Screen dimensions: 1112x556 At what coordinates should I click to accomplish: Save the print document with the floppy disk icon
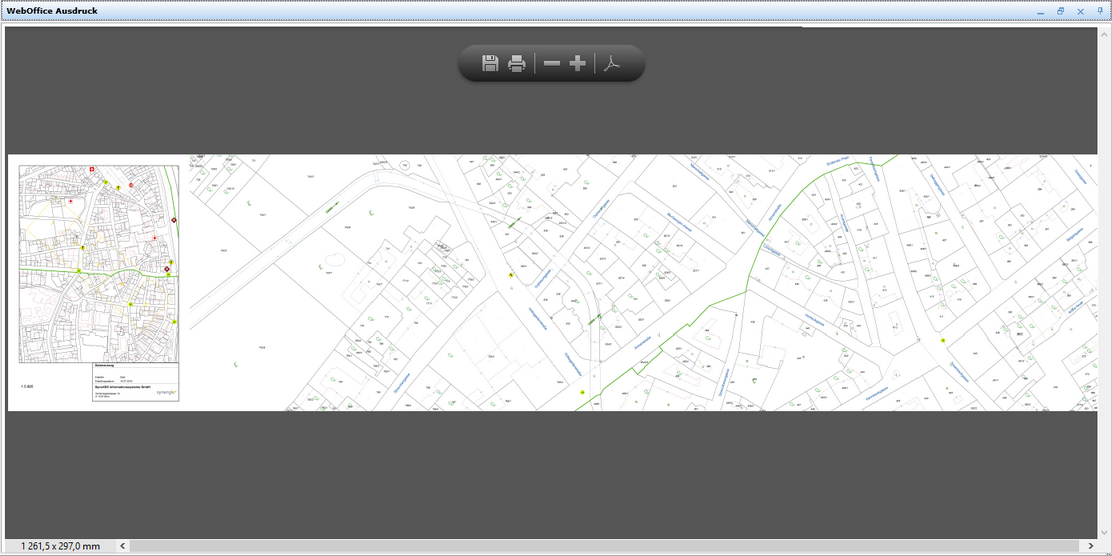pyautogui.click(x=490, y=64)
